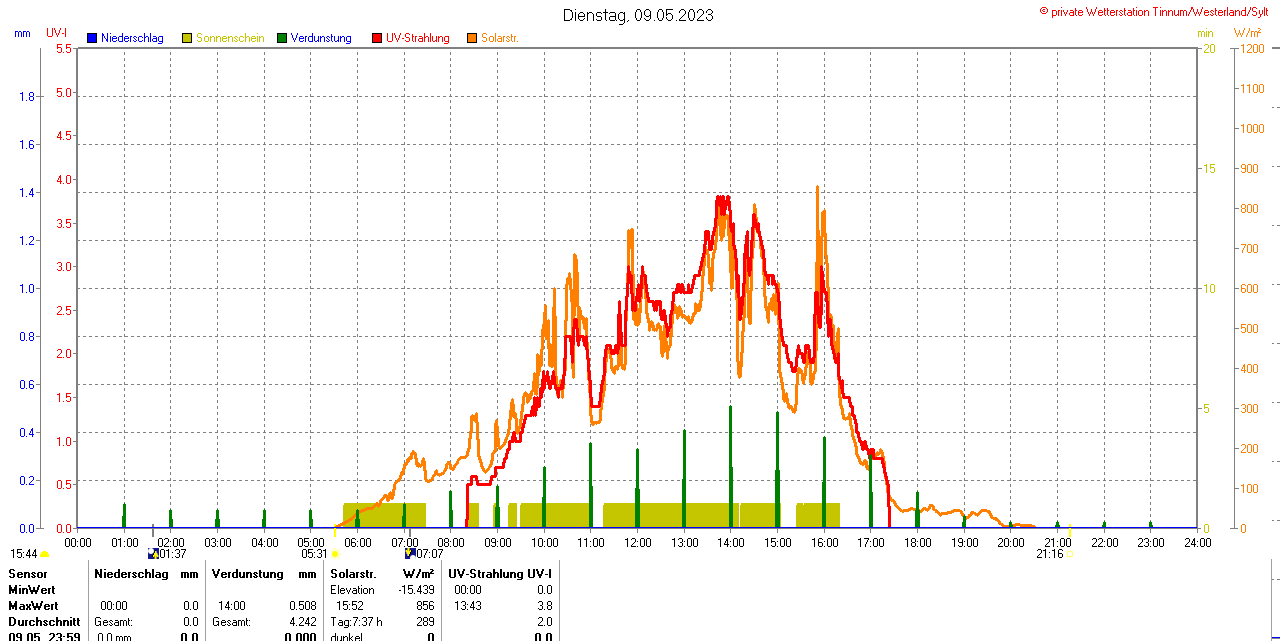Click the 18:00 label on the time axis
The image size is (1280, 641).
pos(917,542)
